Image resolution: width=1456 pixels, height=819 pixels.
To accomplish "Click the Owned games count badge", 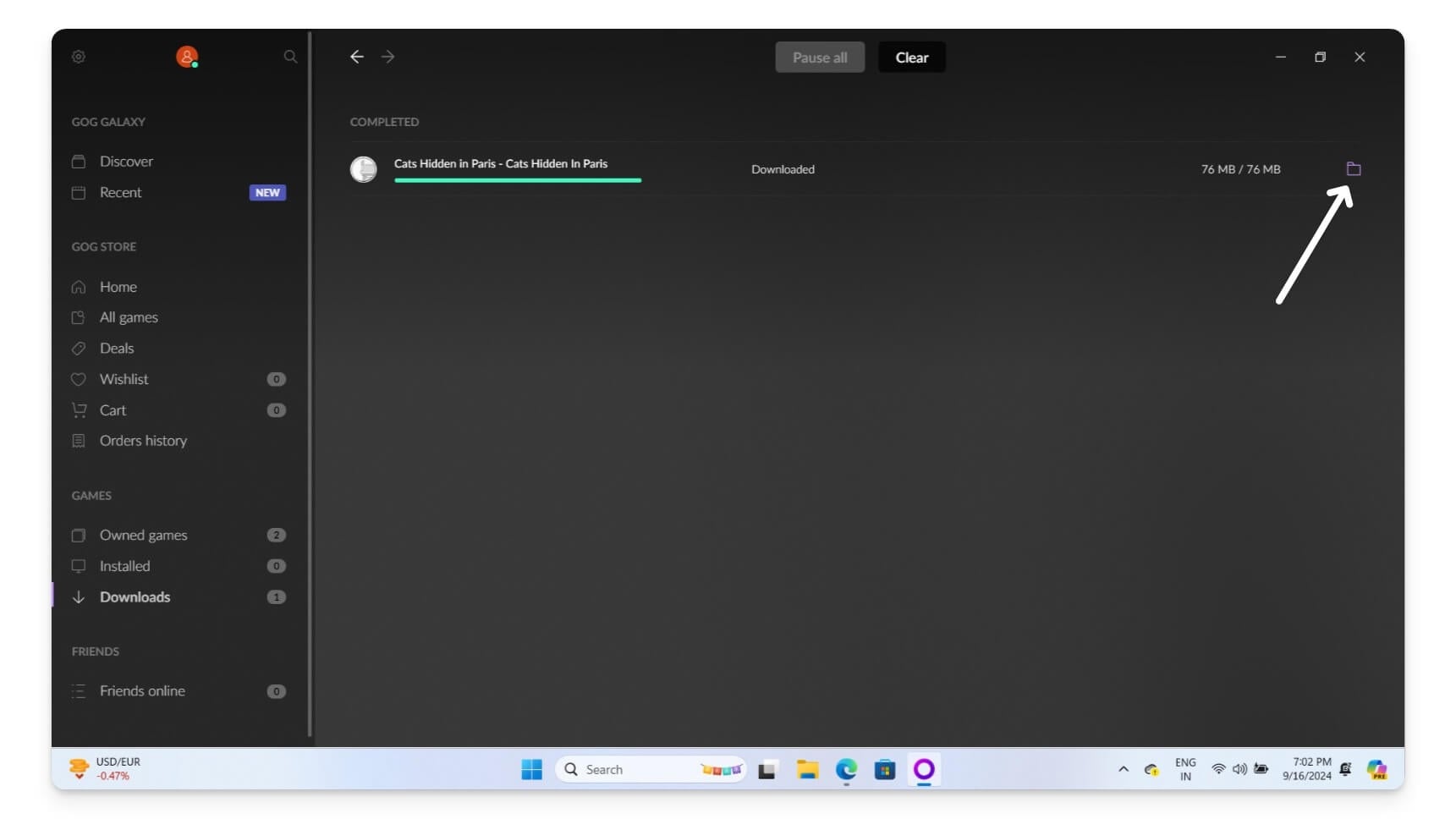I will pos(276,536).
